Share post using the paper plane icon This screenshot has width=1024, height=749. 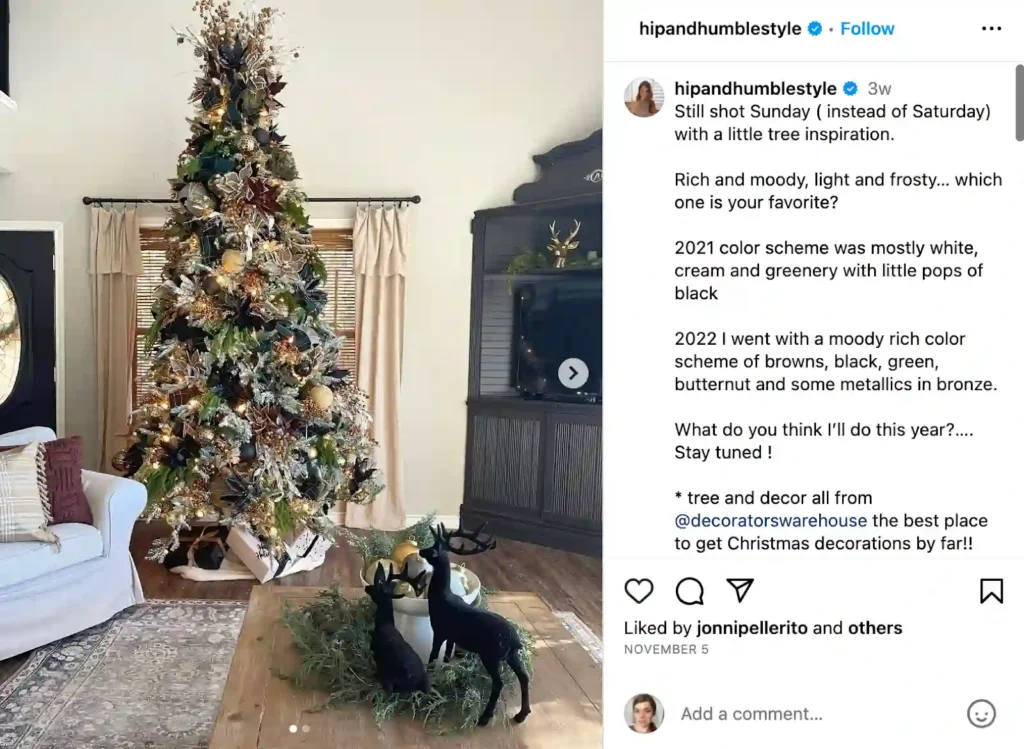pyautogui.click(x=740, y=591)
